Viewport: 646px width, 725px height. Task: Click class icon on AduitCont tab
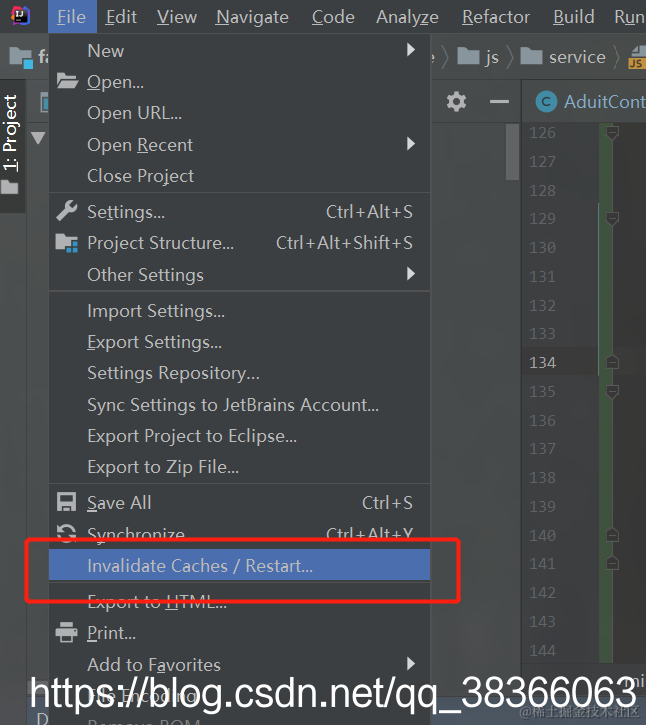[x=546, y=101]
